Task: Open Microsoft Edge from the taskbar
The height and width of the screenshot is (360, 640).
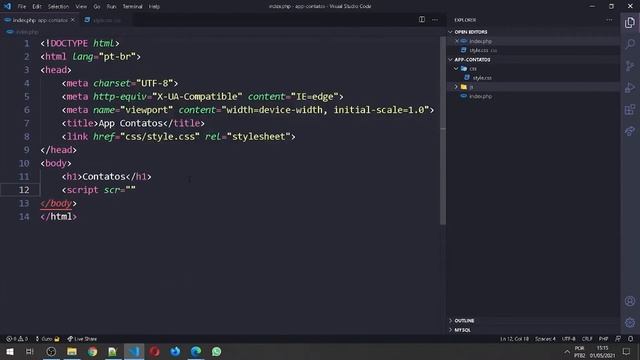Action: (196, 351)
